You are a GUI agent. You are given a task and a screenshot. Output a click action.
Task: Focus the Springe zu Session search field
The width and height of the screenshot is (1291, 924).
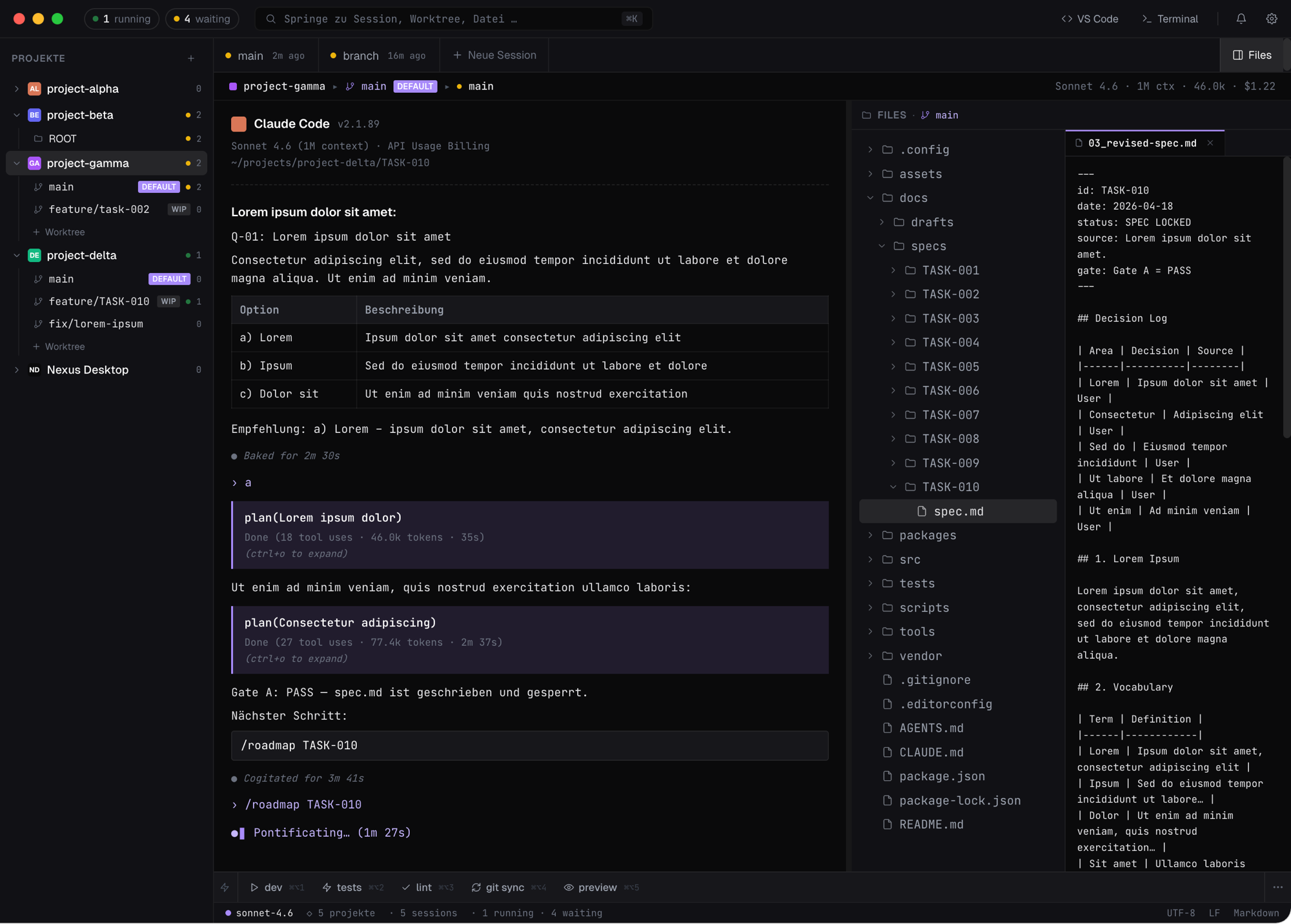(x=453, y=19)
